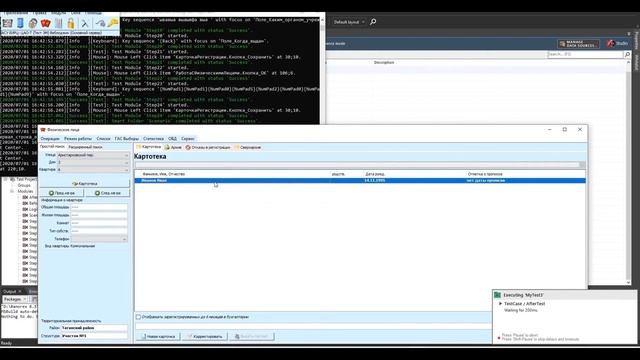The width and height of the screenshot is (640, 360).
Task: Click the Физические лица window title icon
Action: [43, 129]
